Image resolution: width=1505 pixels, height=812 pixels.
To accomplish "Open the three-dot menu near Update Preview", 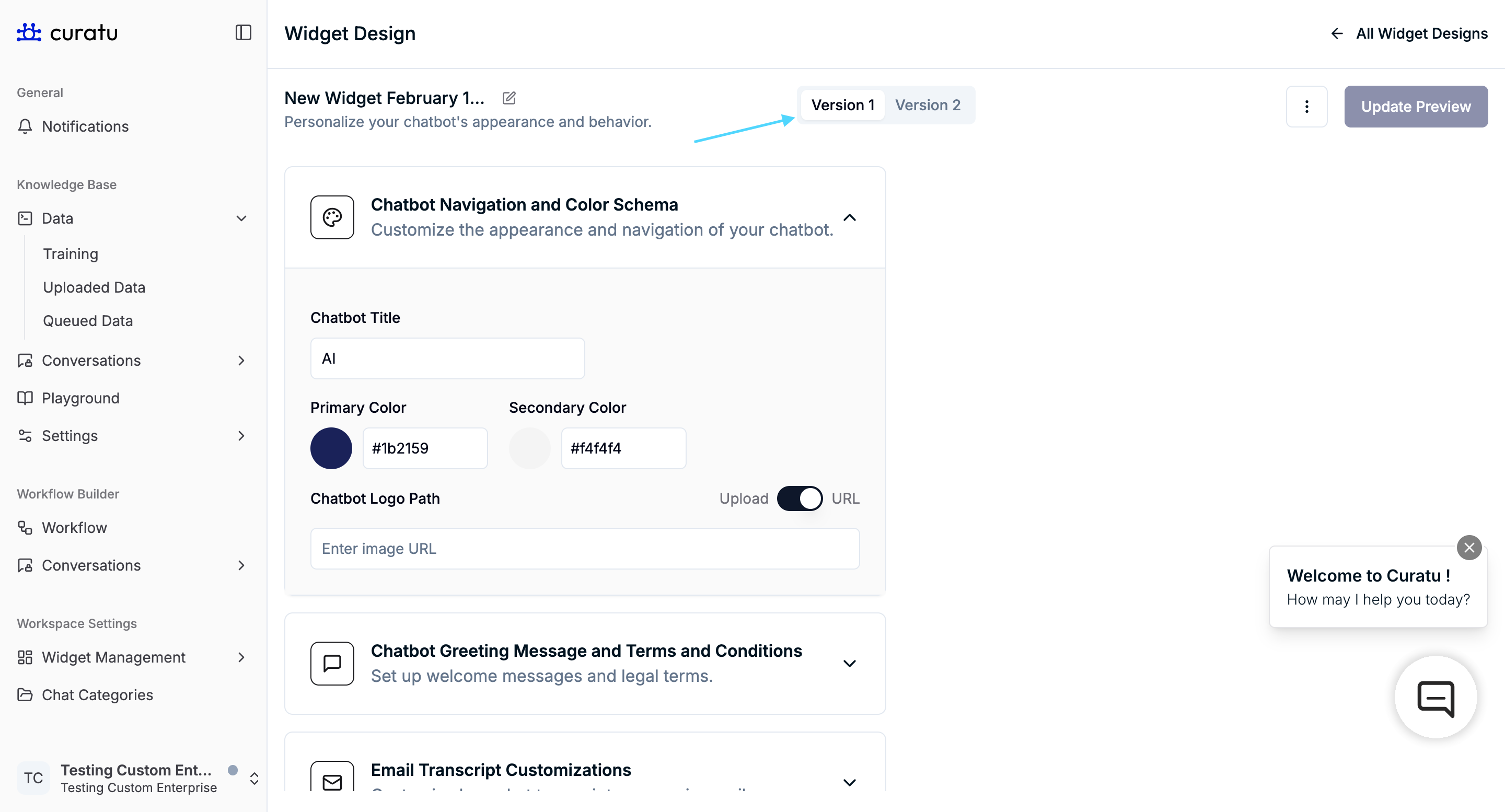I will click(x=1307, y=106).
